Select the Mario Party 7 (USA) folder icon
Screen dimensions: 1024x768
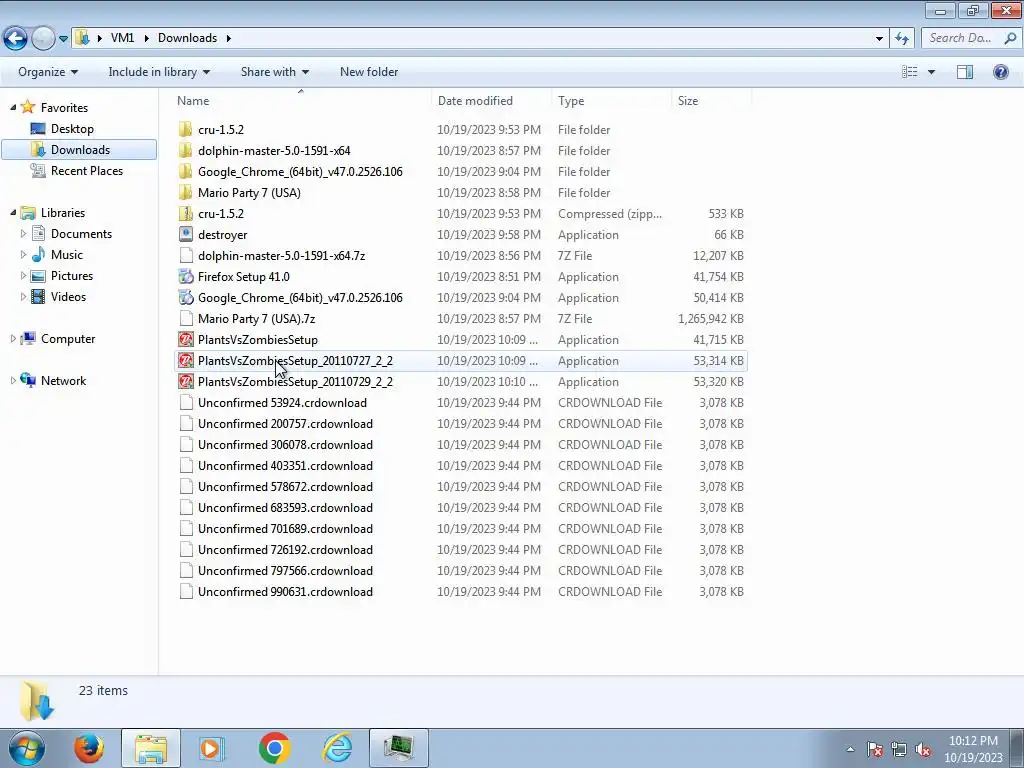pos(186,192)
